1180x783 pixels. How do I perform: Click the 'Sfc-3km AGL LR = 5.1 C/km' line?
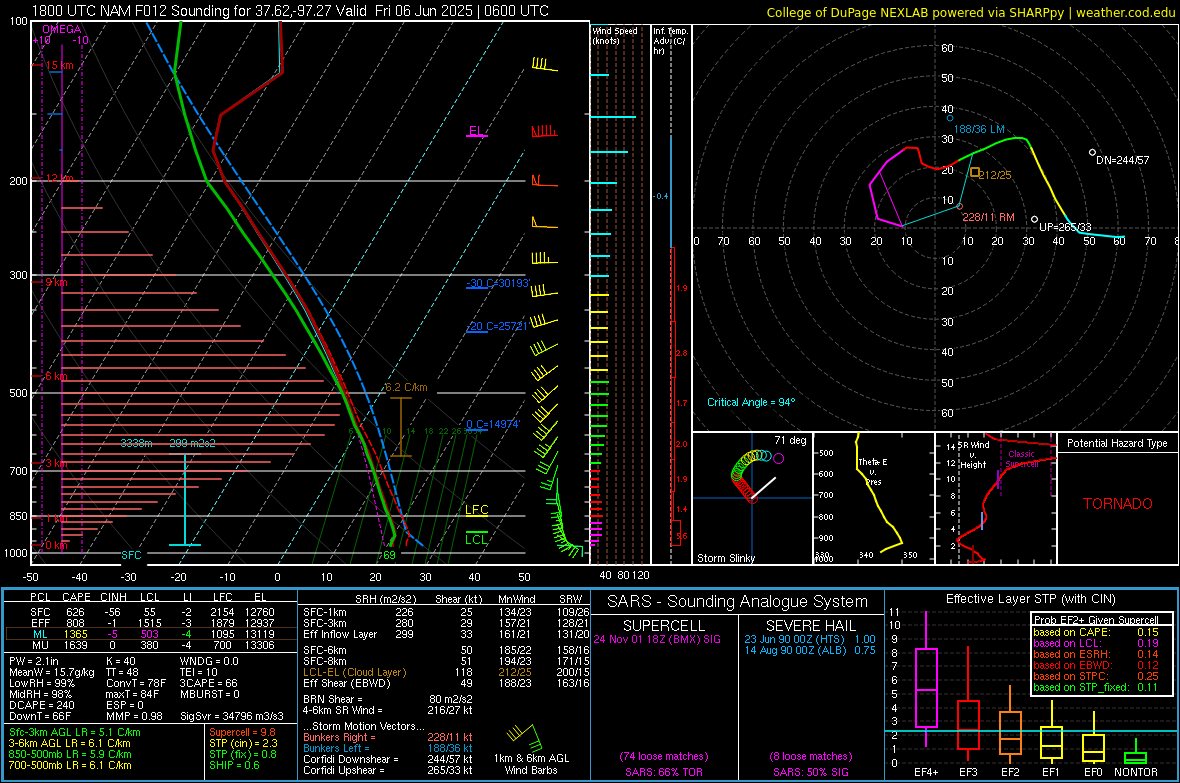coord(75,732)
